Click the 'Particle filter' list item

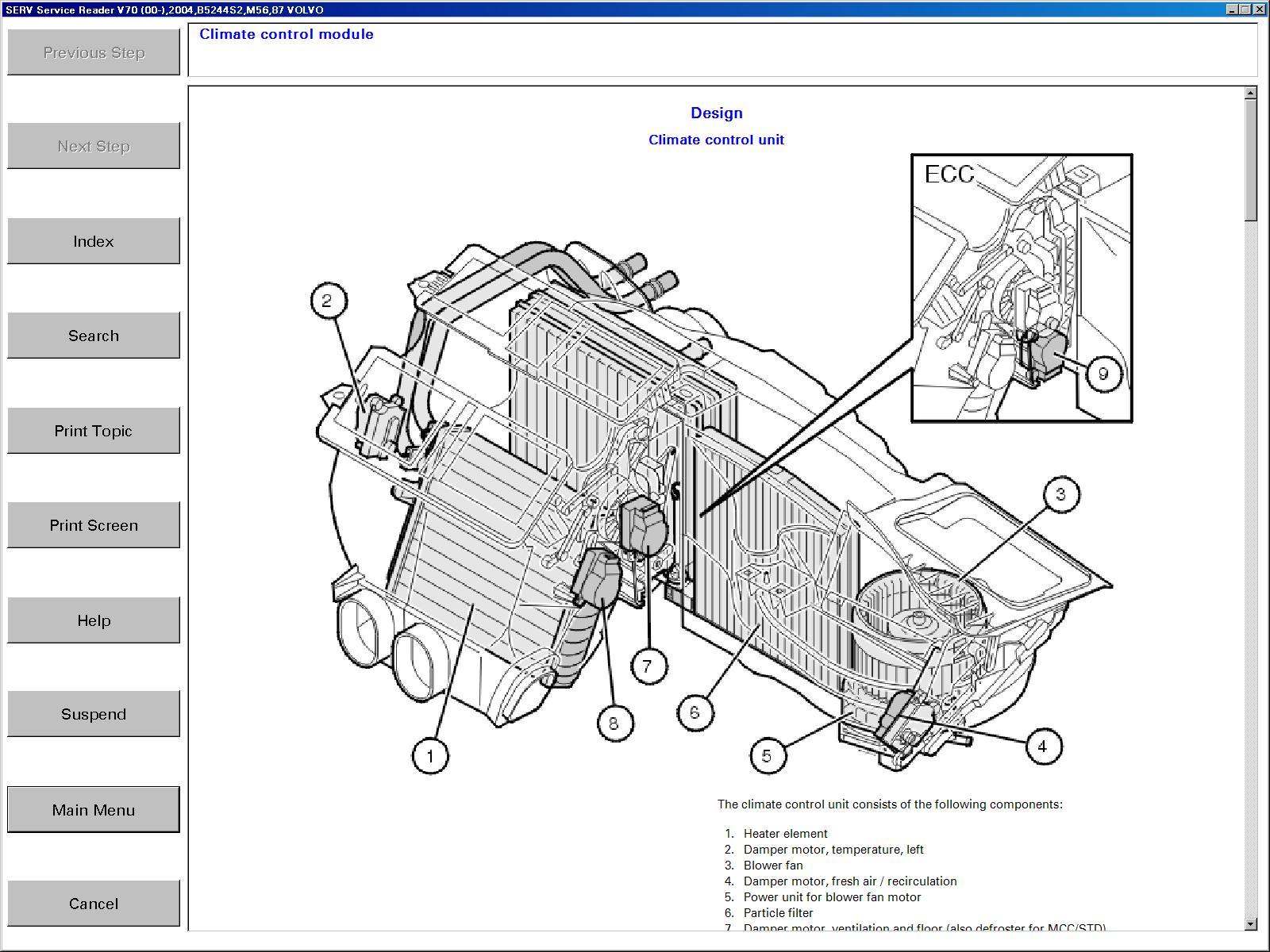(778, 913)
